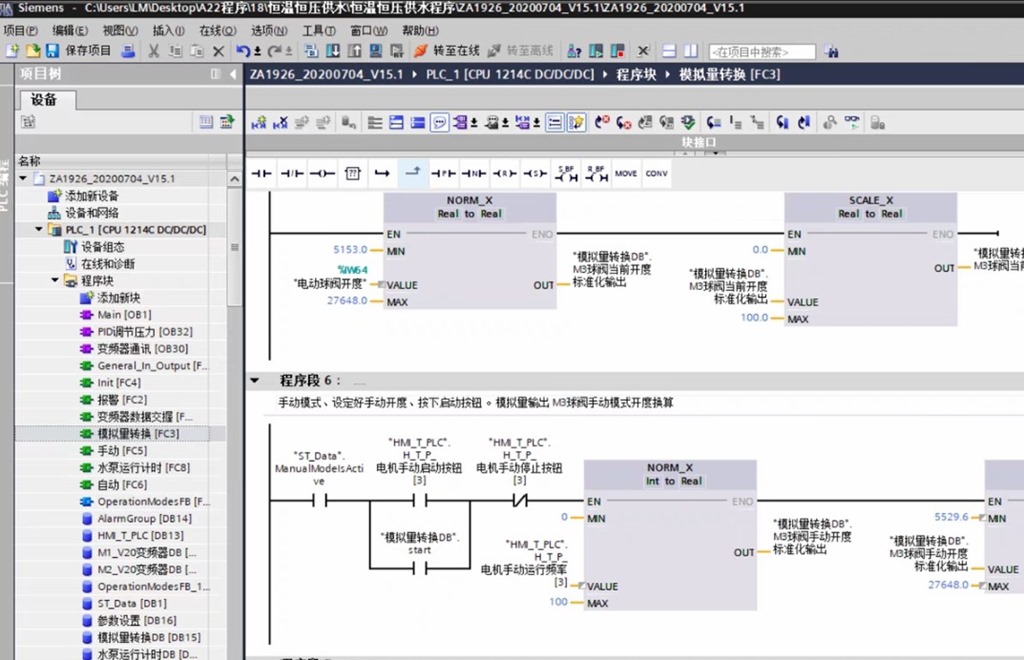Click the 转至离线 go offline button
The image size is (1024, 660).
(520, 51)
